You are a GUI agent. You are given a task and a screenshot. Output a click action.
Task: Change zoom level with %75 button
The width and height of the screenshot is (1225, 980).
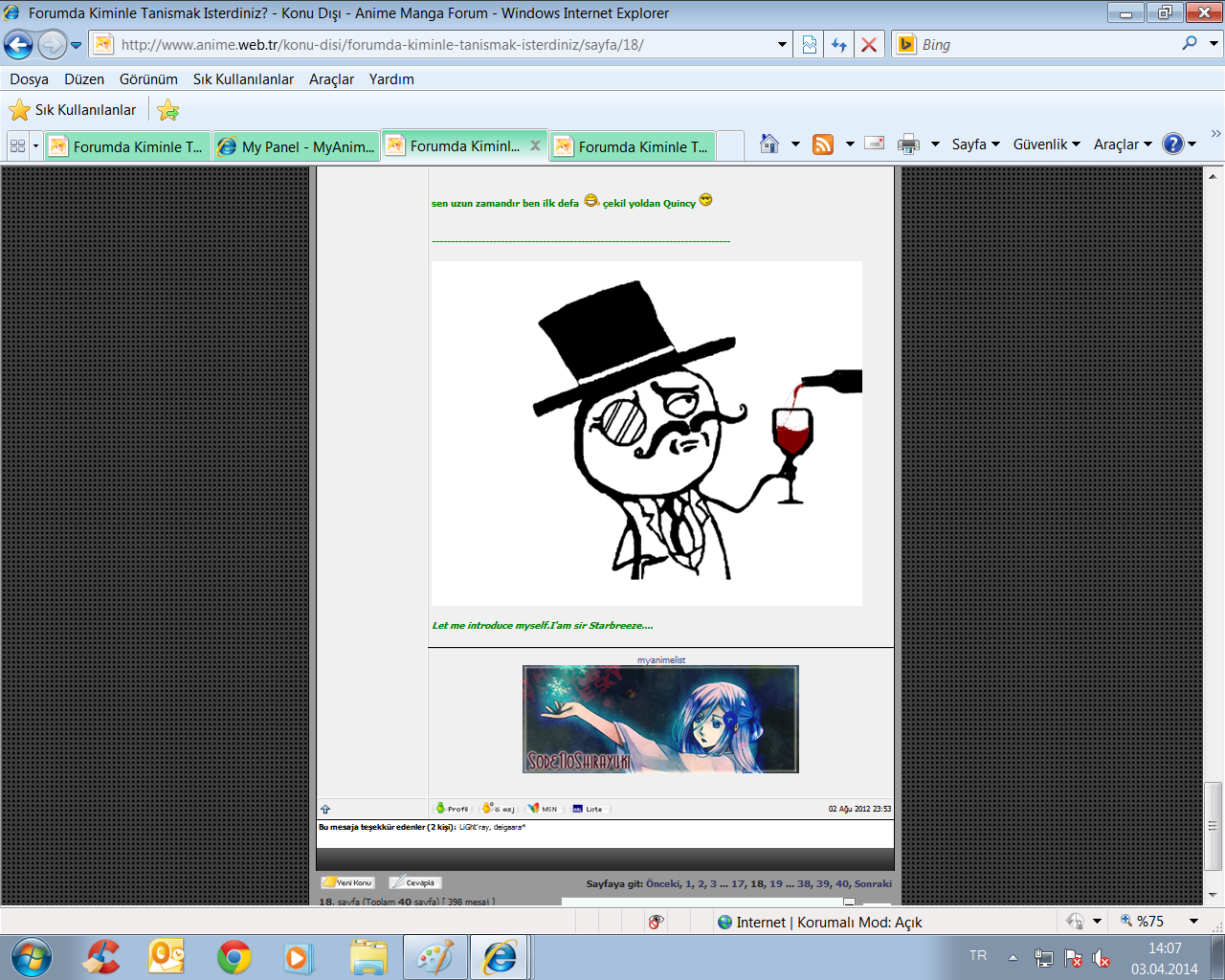click(x=1159, y=922)
